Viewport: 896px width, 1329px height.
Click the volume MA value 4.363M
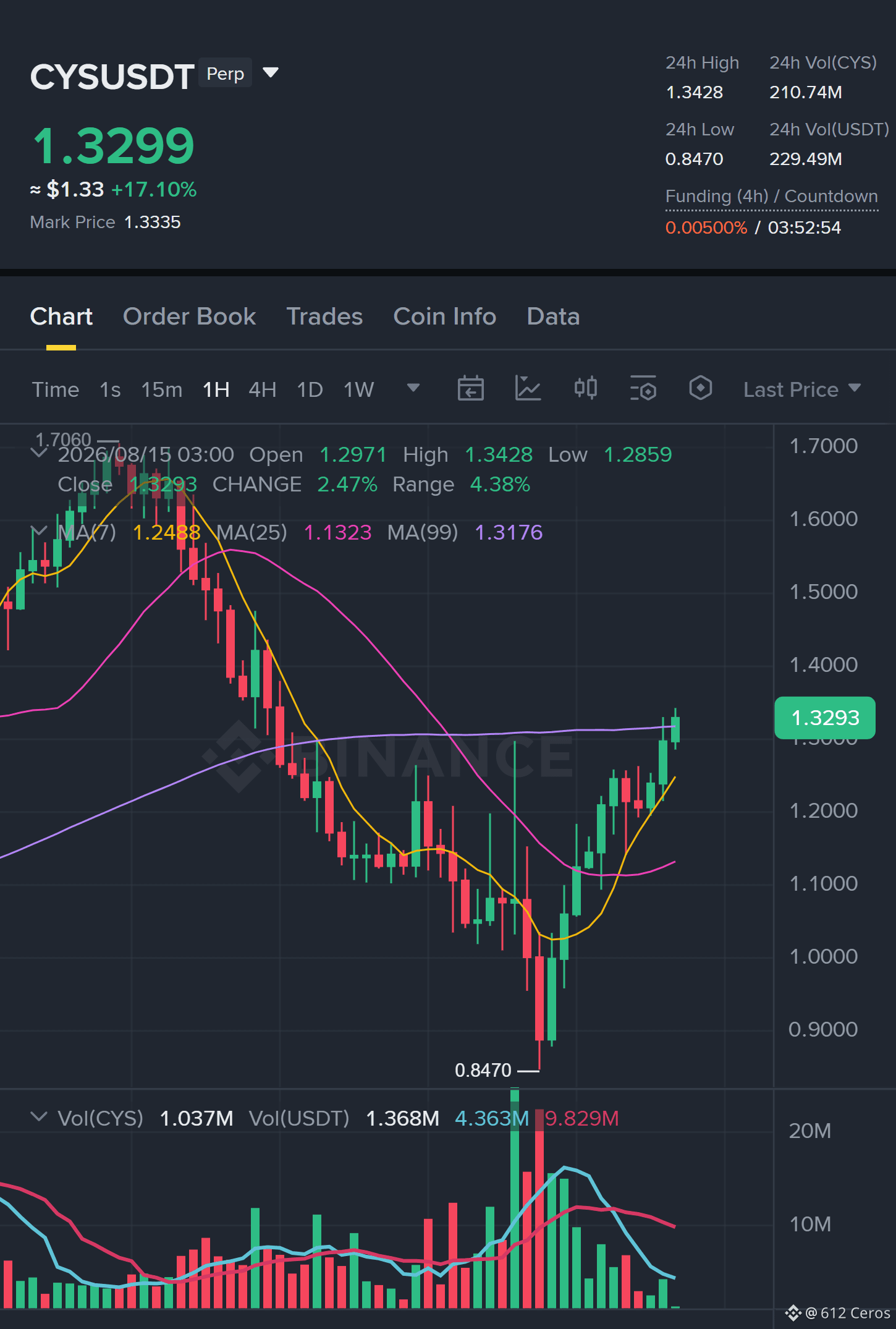(492, 1118)
